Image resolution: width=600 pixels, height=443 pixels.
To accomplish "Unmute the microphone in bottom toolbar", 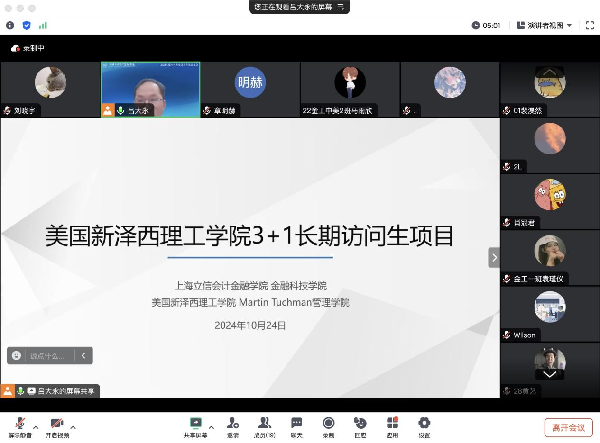I will (18, 424).
